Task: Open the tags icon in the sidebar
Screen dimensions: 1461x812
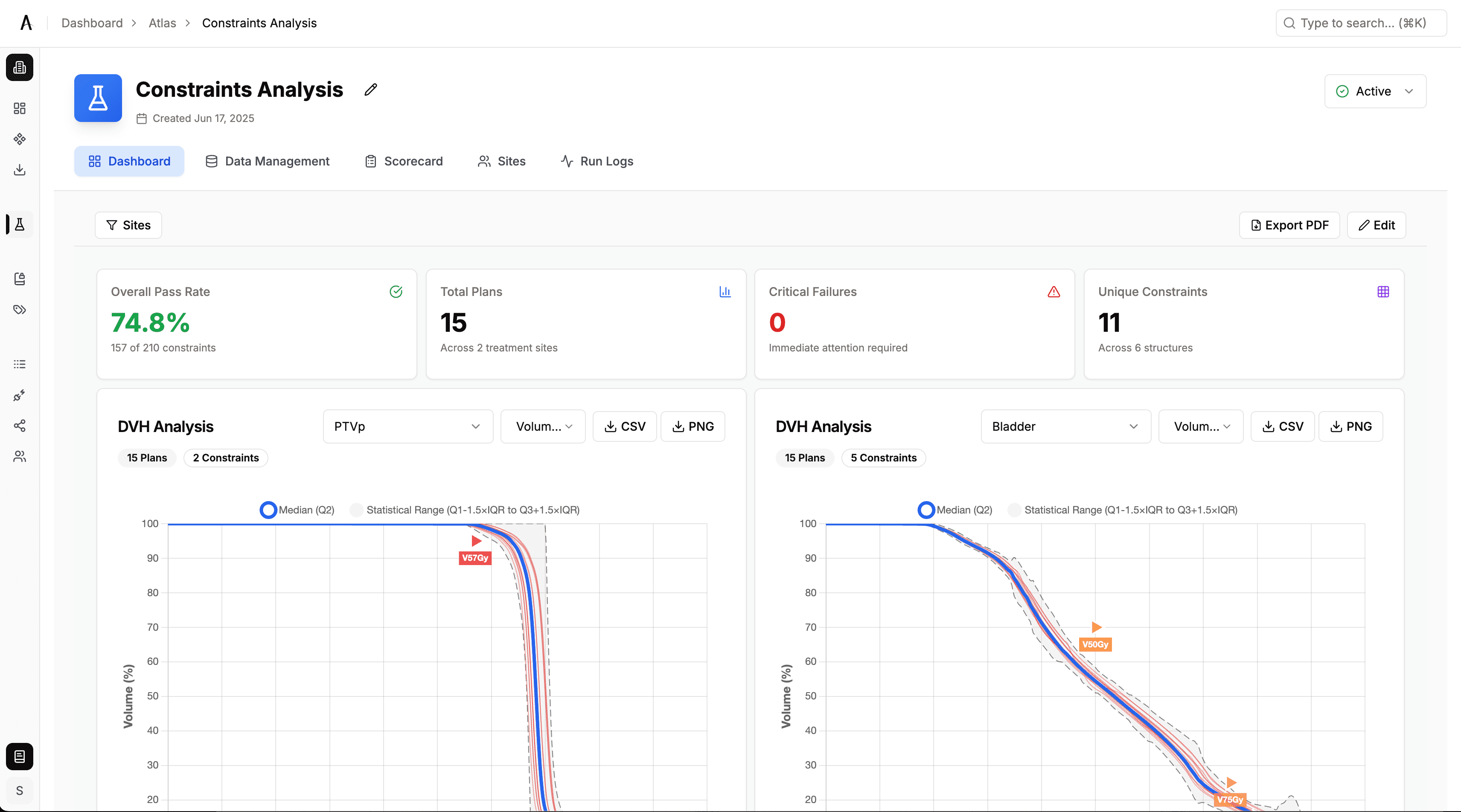Action: pyautogui.click(x=19, y=310)
